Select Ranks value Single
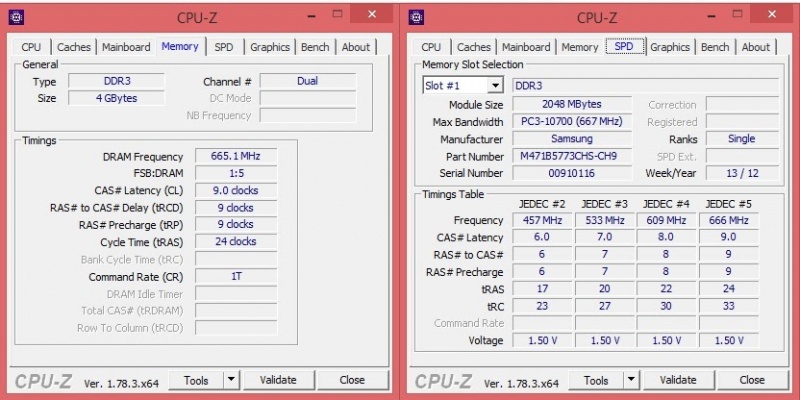This screenshot has width=800, height=400. coord(742,139)
